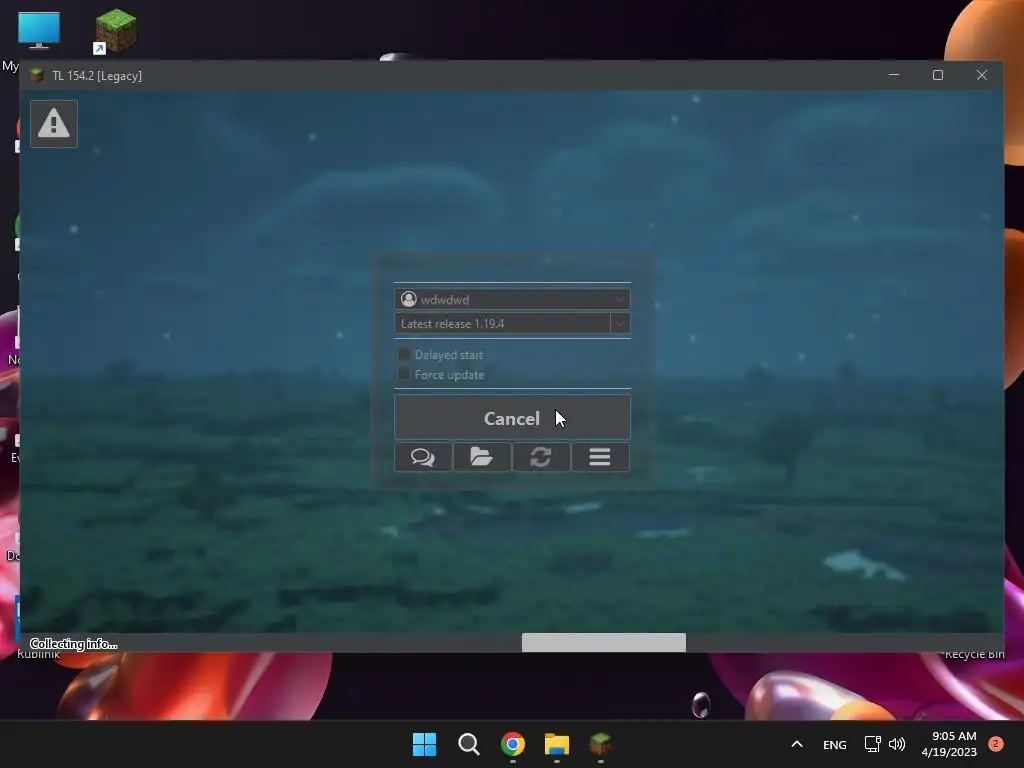Viewport: 1024px width, 768px height.
Task: Open the network status tray icon
Action: [x=872, y=744]
